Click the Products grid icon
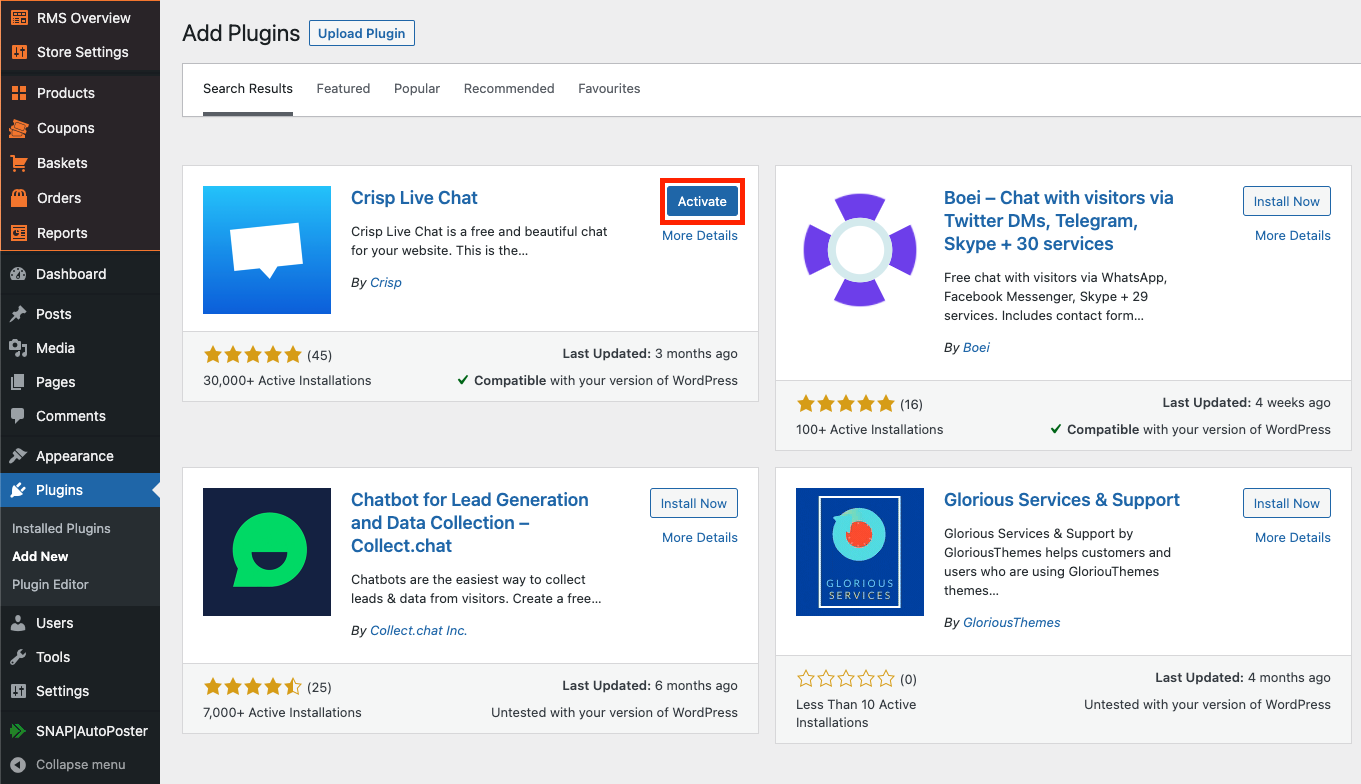Screen dimensions: 1361x784 click(19, 93)
